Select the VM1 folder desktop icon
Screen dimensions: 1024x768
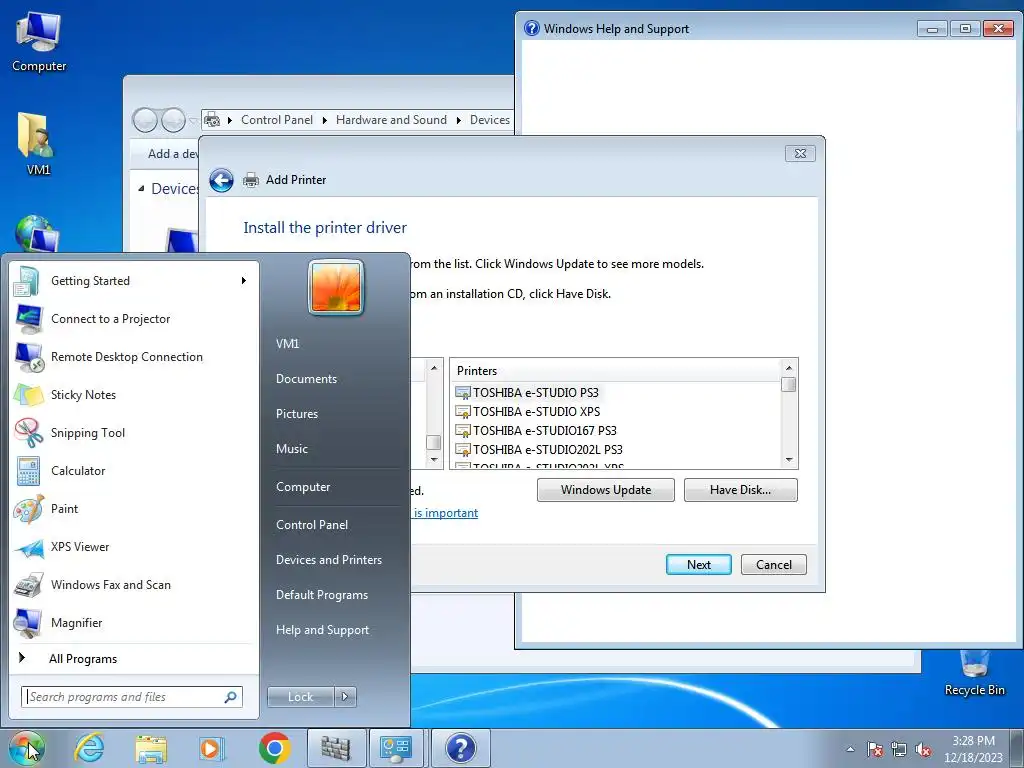(38, 144)
